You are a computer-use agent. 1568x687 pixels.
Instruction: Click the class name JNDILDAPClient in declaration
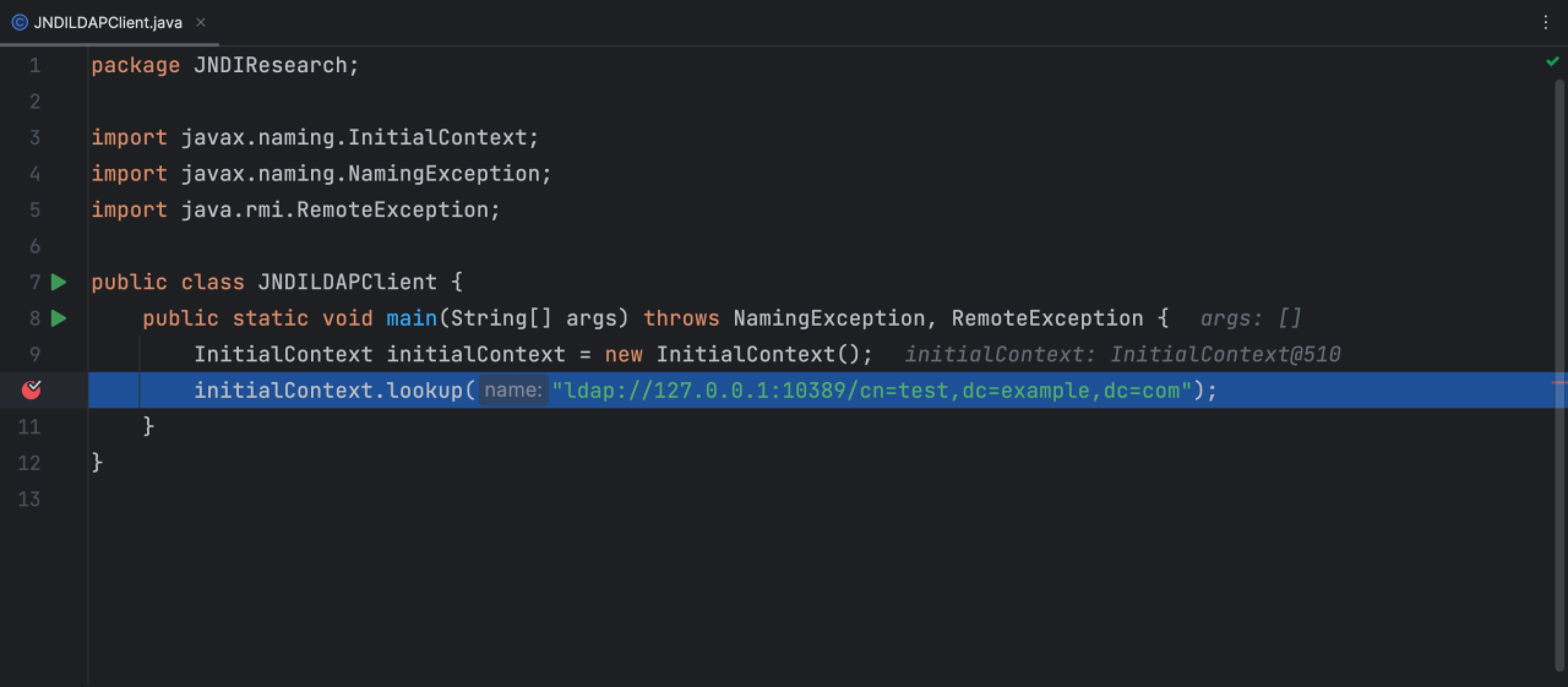point(347,282)
